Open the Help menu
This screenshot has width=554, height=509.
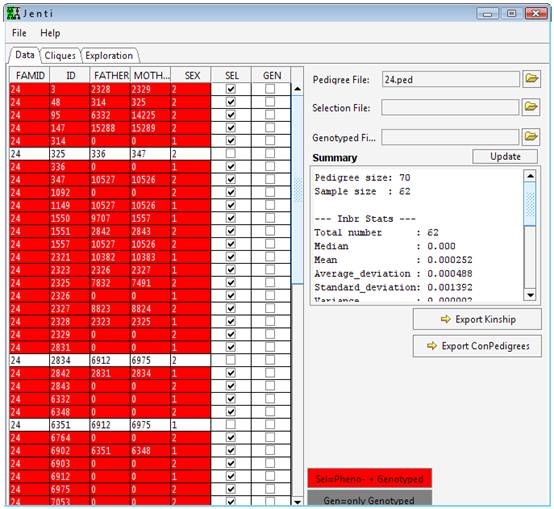(x=50, y=33)
